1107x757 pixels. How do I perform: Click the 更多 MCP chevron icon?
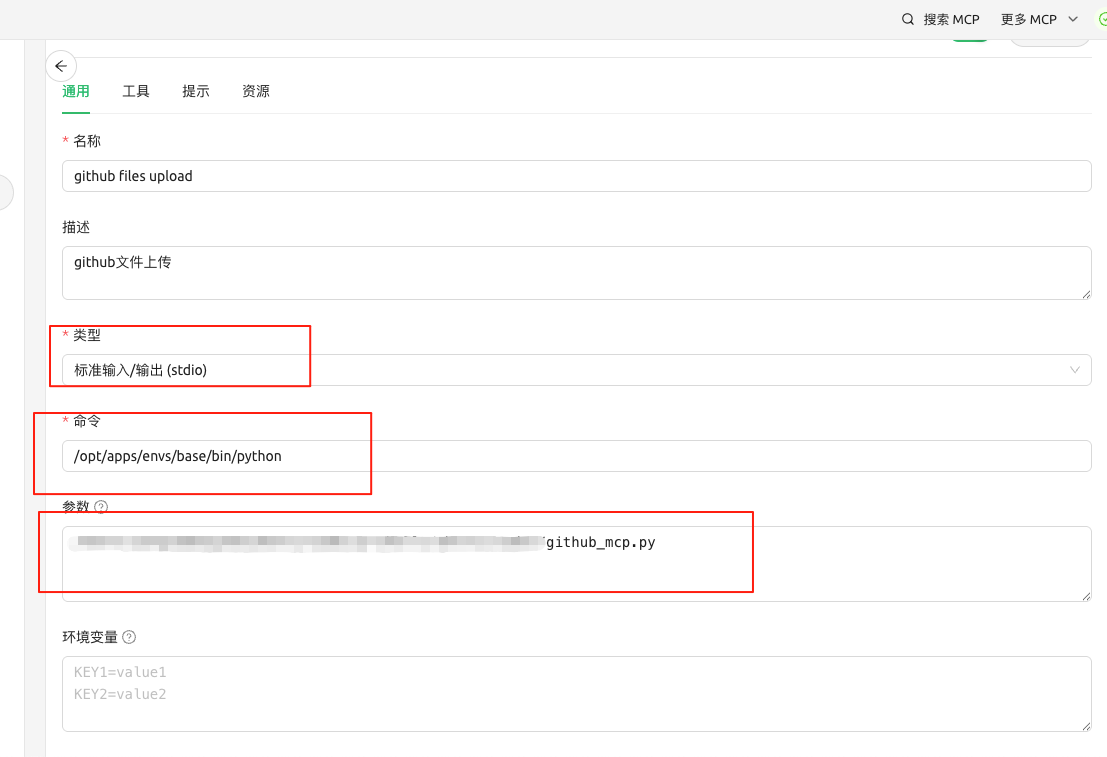click(1073, 19)
